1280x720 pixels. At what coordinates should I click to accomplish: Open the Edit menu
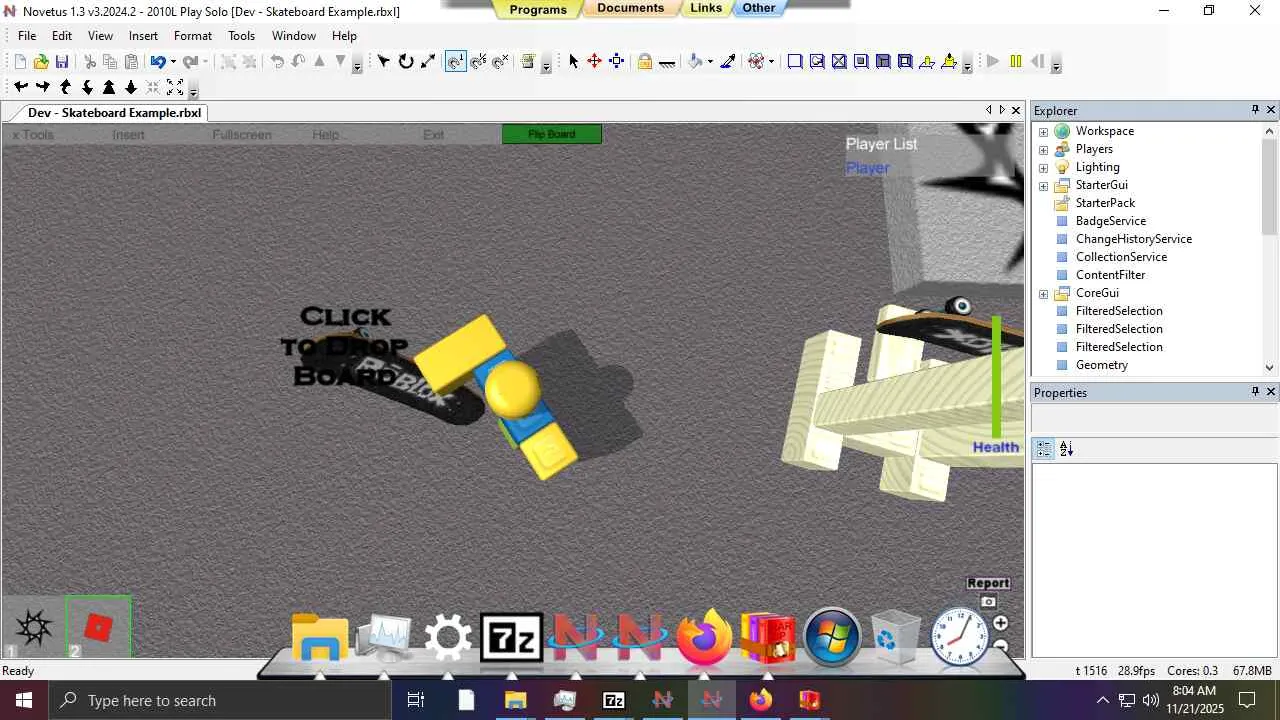[62, 35]
